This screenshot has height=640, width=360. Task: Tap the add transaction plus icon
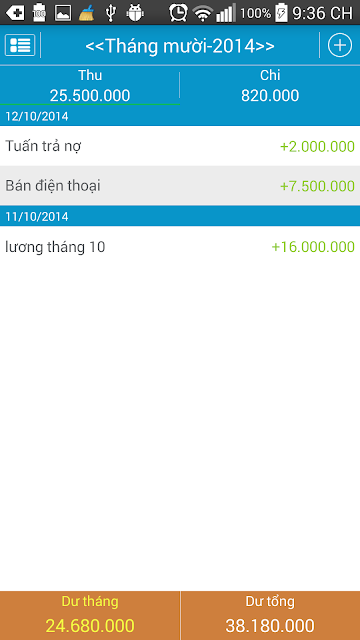(340, 45)
